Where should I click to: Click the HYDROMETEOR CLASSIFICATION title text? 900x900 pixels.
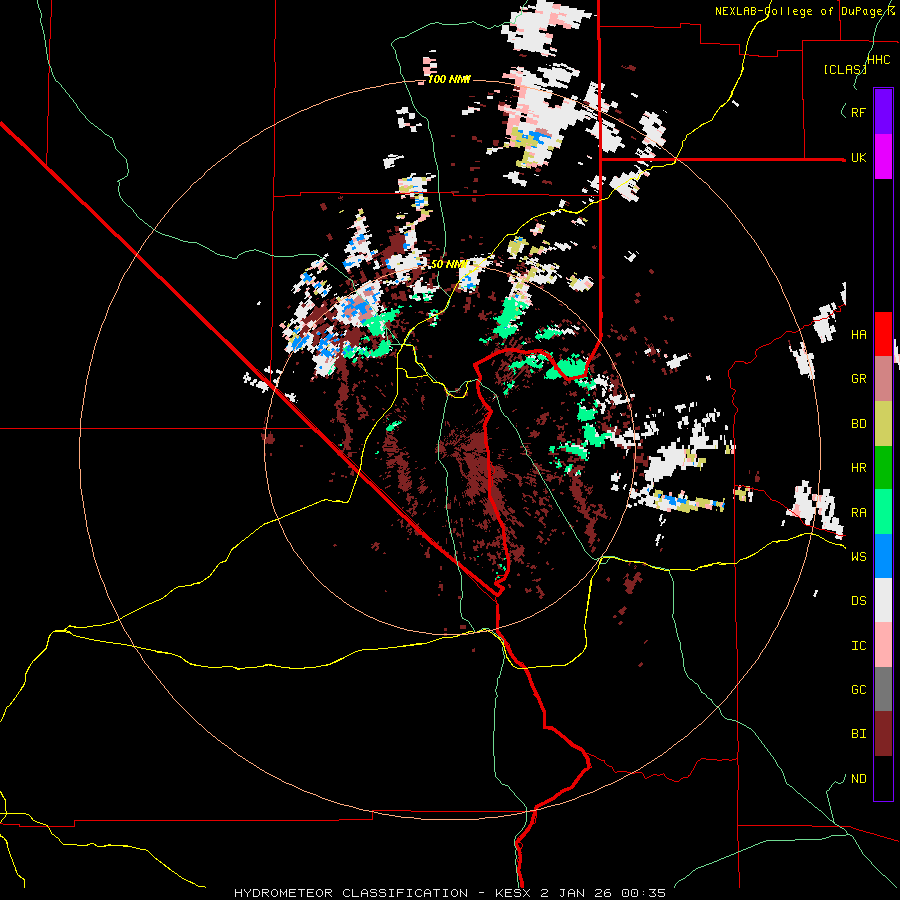click(x=351, y=893)
